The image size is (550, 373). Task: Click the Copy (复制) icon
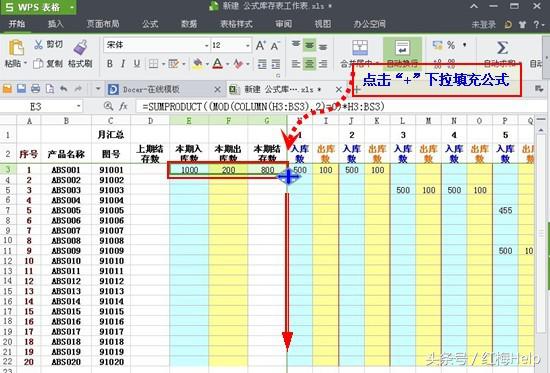click(38, 64)
